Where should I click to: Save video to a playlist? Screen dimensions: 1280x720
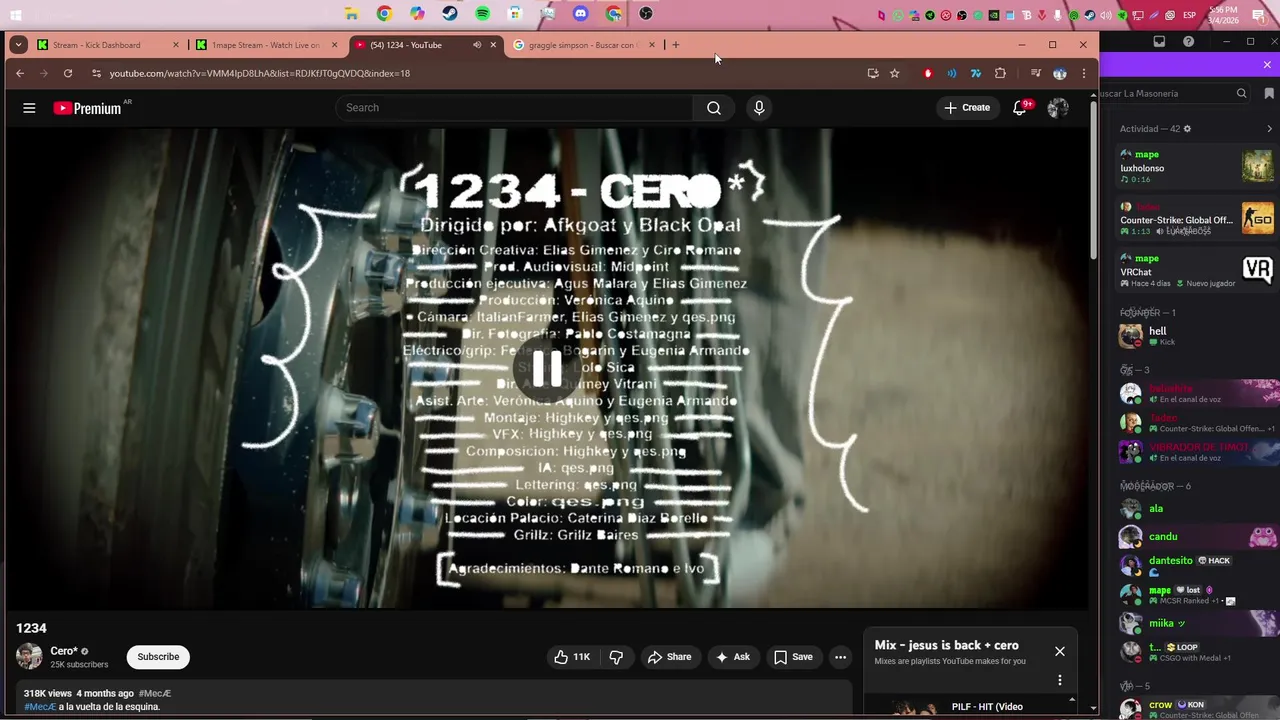tap(793, 657)
